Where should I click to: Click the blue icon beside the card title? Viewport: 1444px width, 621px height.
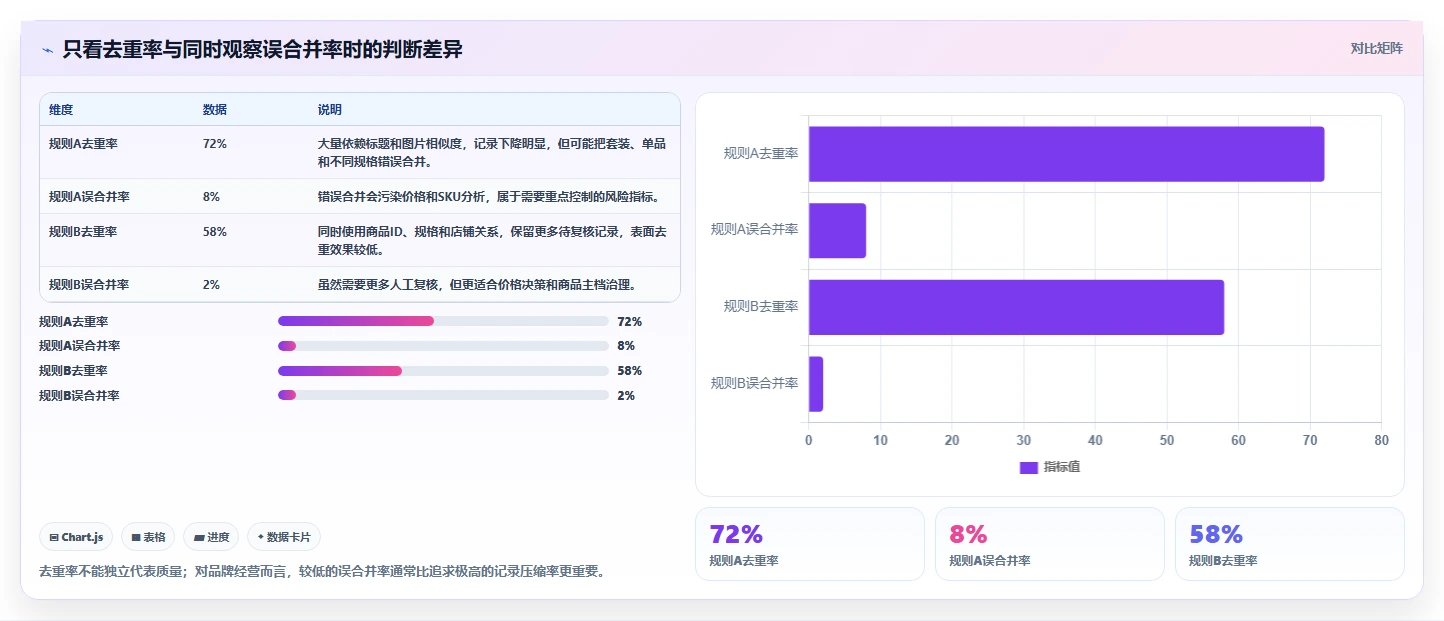point(47,50)
